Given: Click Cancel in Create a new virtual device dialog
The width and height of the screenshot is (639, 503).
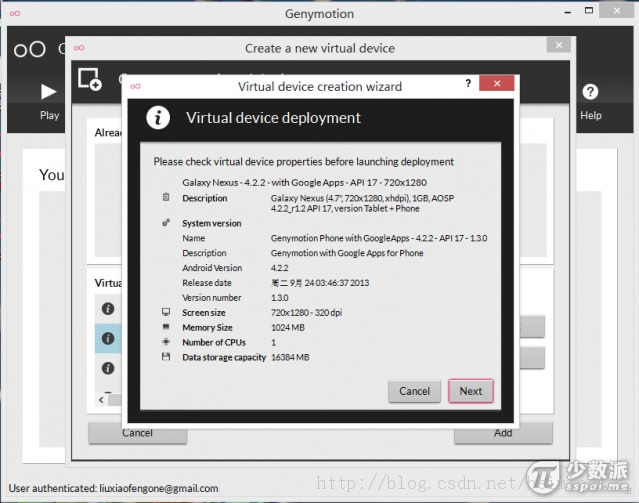Looking at the screenshot, I should (x=137, y=433).
